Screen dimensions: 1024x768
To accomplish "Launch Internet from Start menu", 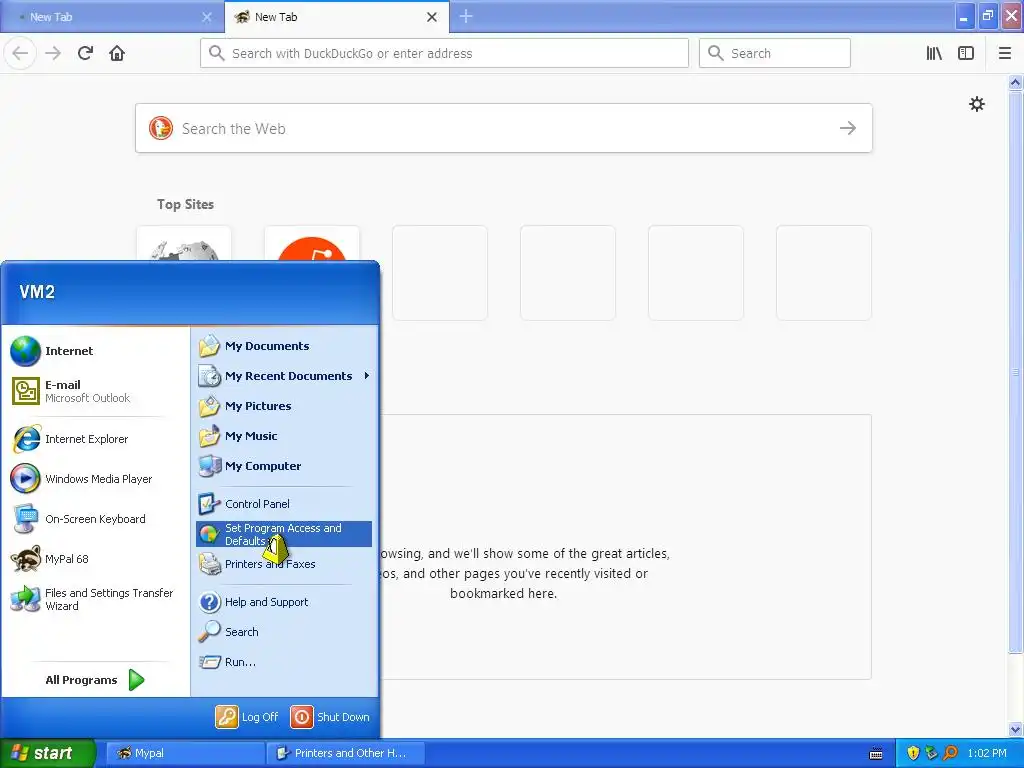I will (x=97, y=351).
